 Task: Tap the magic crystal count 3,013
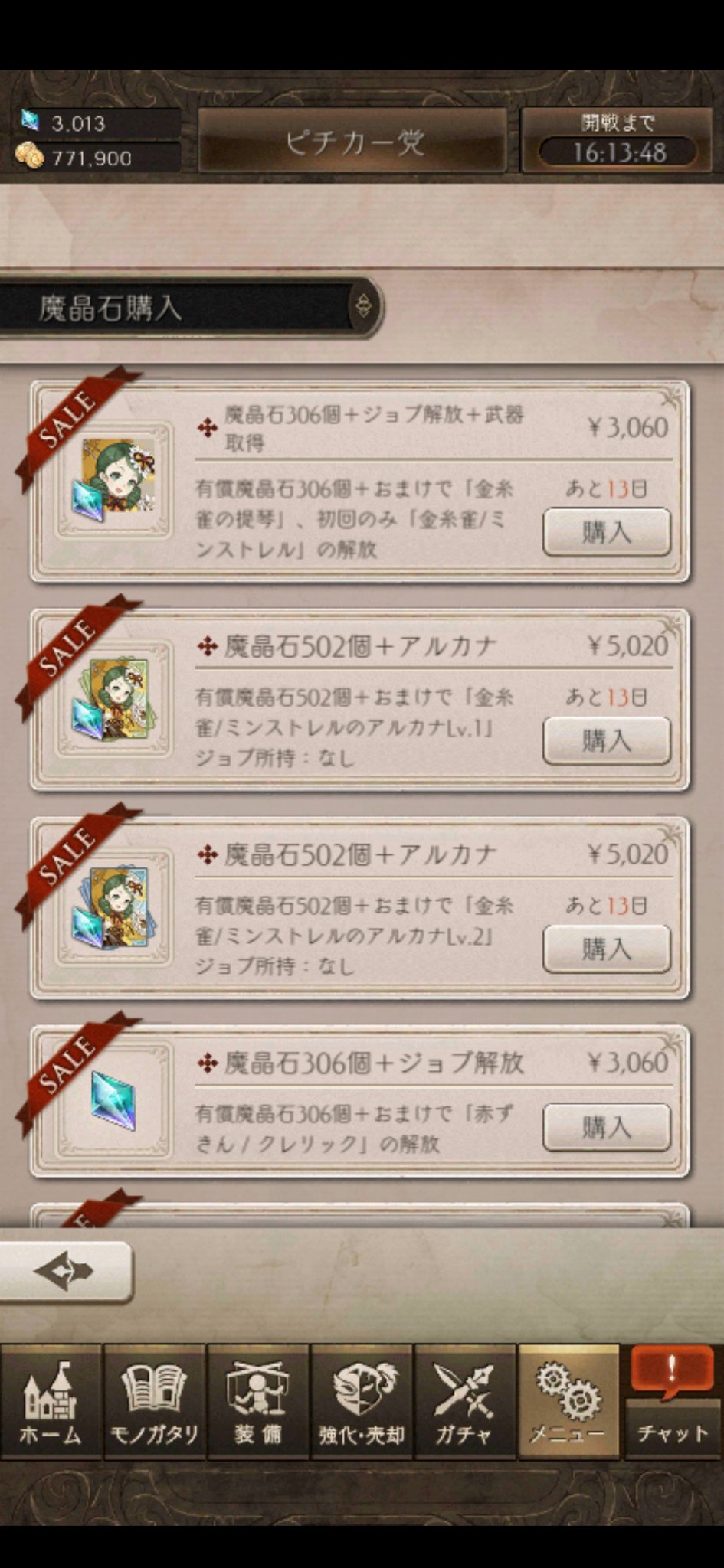coord(77,123)
